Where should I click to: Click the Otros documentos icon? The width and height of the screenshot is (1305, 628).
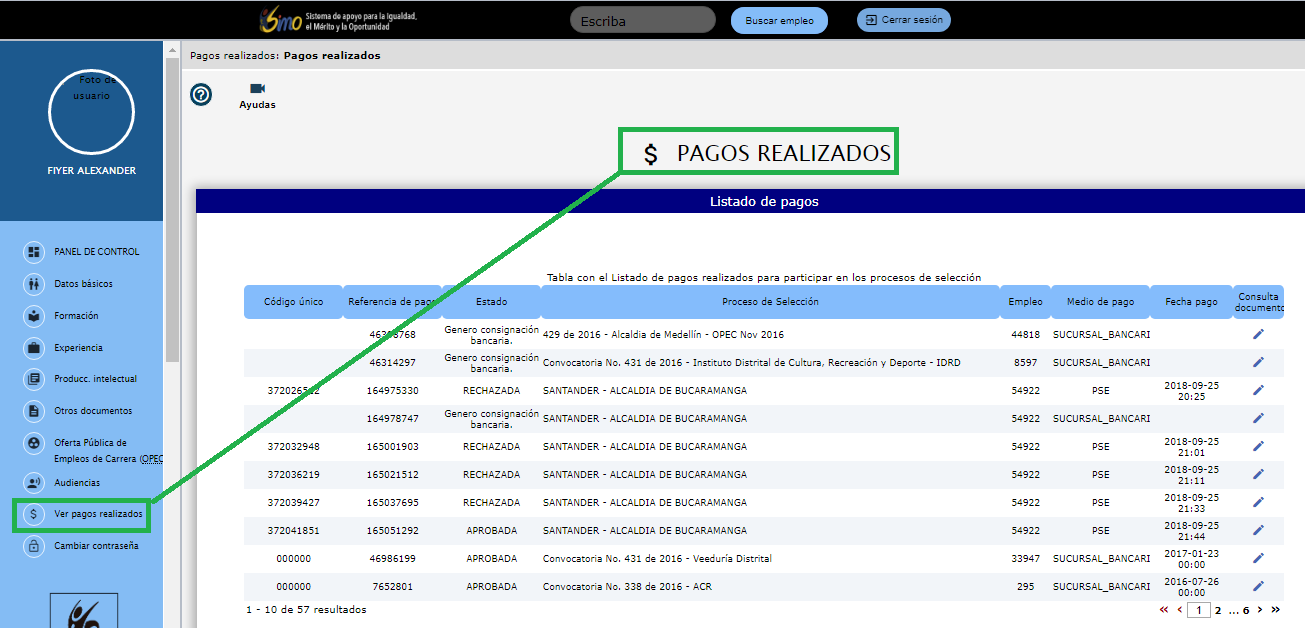[34, 411]
